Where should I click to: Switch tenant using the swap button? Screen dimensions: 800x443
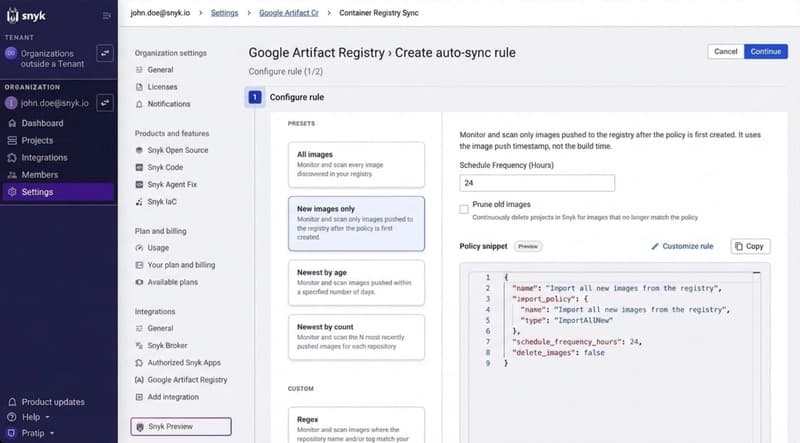105,53
